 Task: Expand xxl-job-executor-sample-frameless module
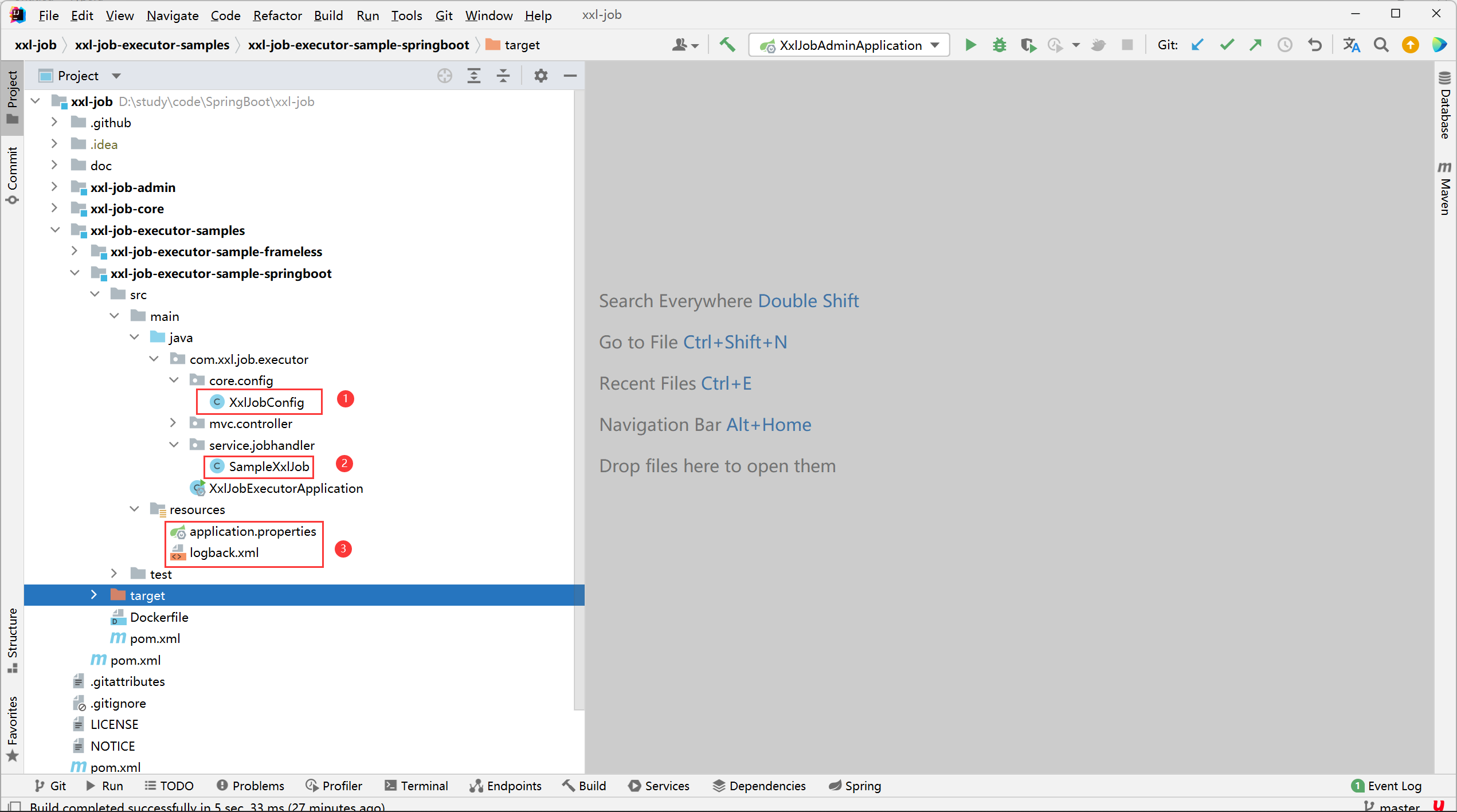tap(74, 252)
